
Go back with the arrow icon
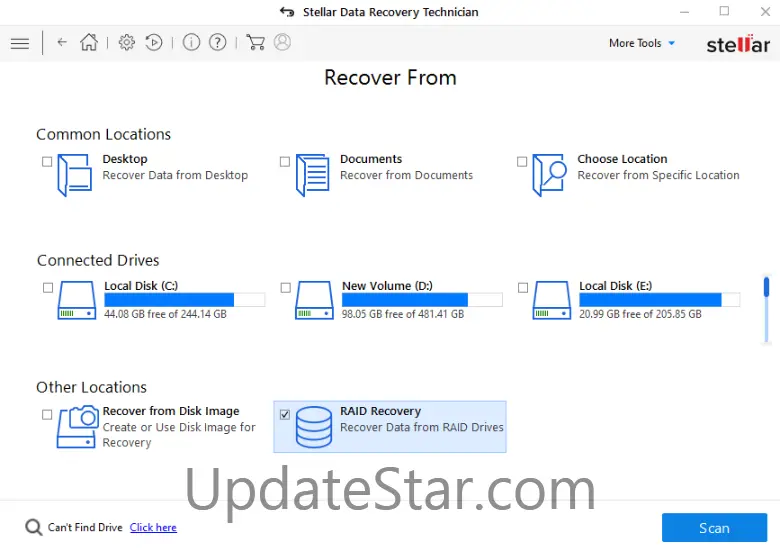[x=62, y=42]
